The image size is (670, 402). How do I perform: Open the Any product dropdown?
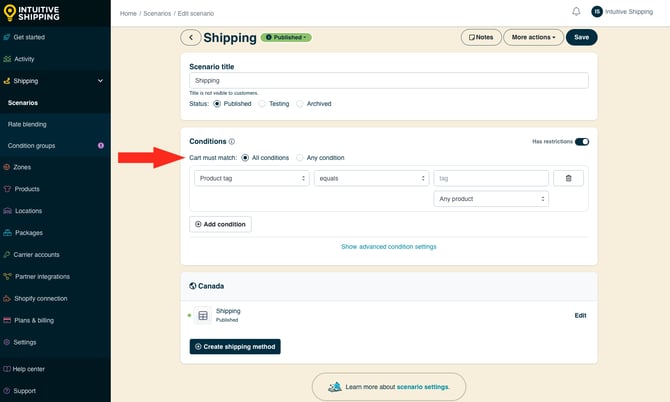pos(491,199)
